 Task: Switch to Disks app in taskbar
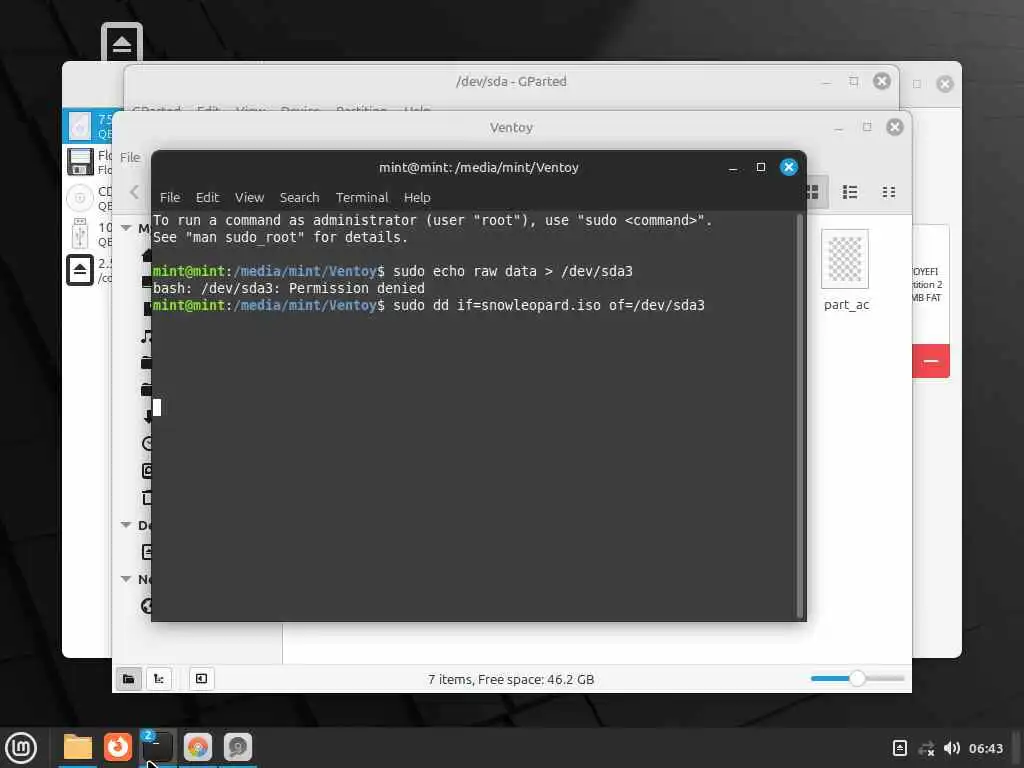coord(238,747)
